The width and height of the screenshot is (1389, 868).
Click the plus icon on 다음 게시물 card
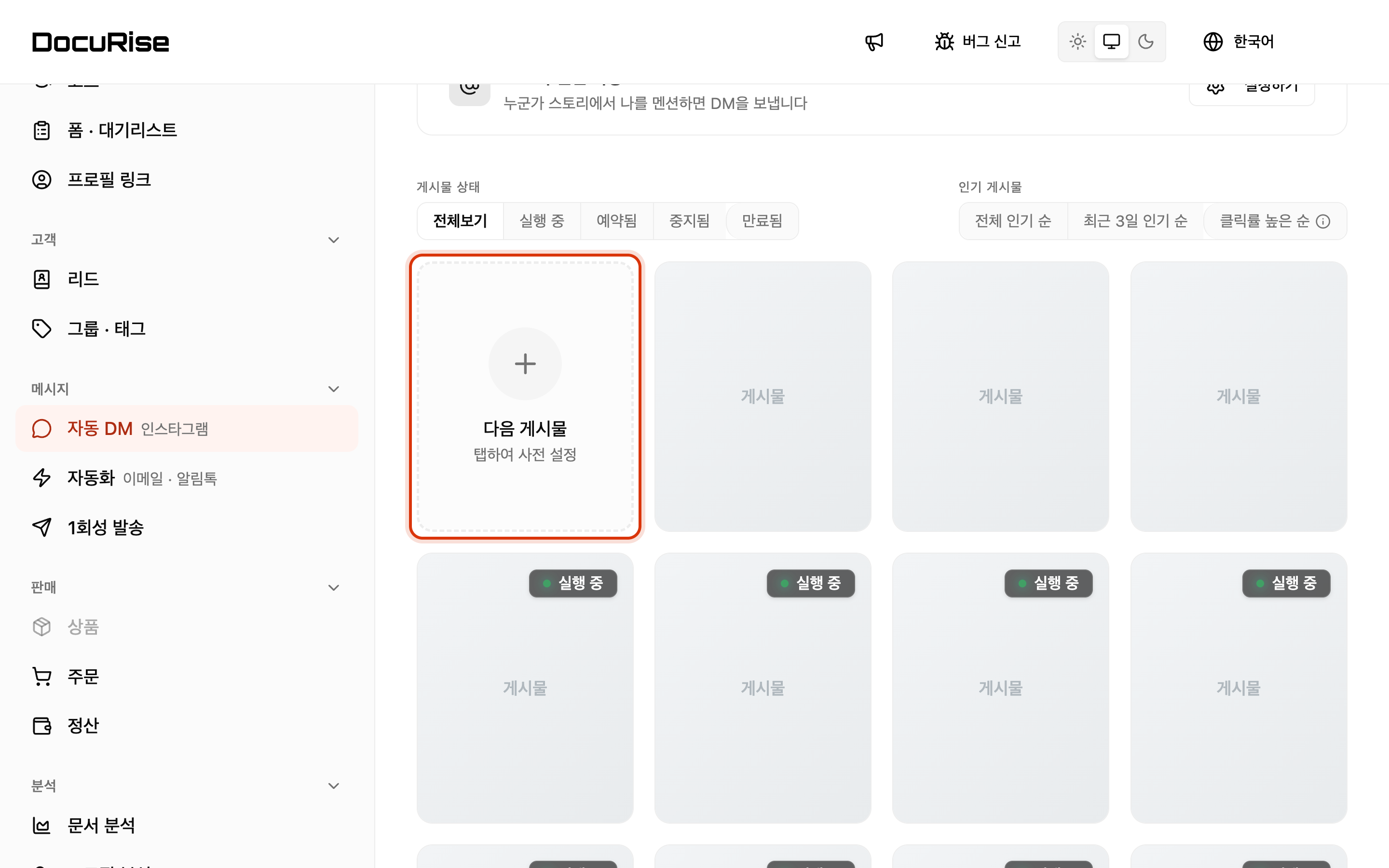pyautogui.click(x=525, y=364)
